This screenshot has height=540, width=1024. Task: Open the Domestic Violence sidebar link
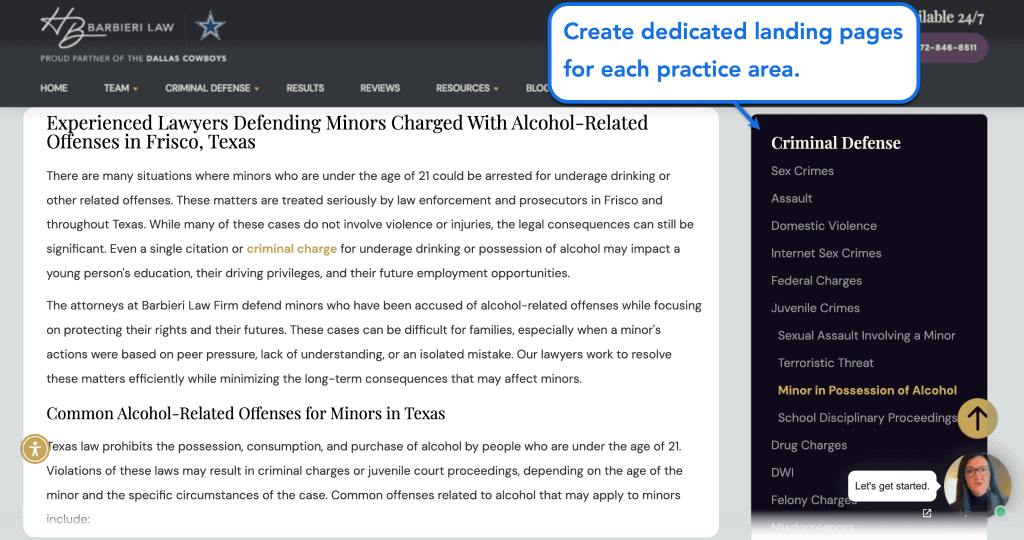[824, 226]
